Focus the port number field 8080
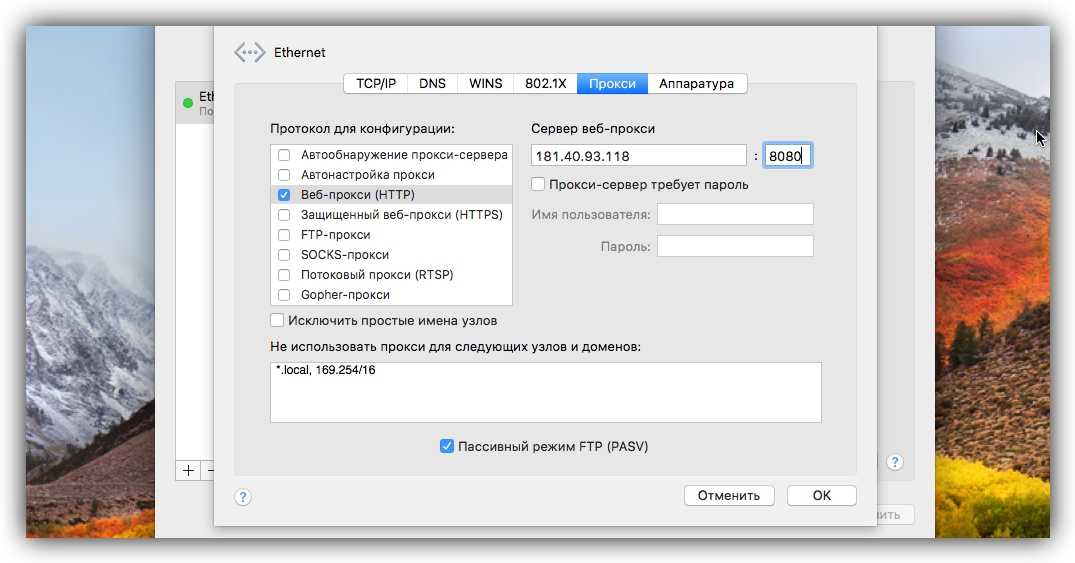 (x=787, y=155)
